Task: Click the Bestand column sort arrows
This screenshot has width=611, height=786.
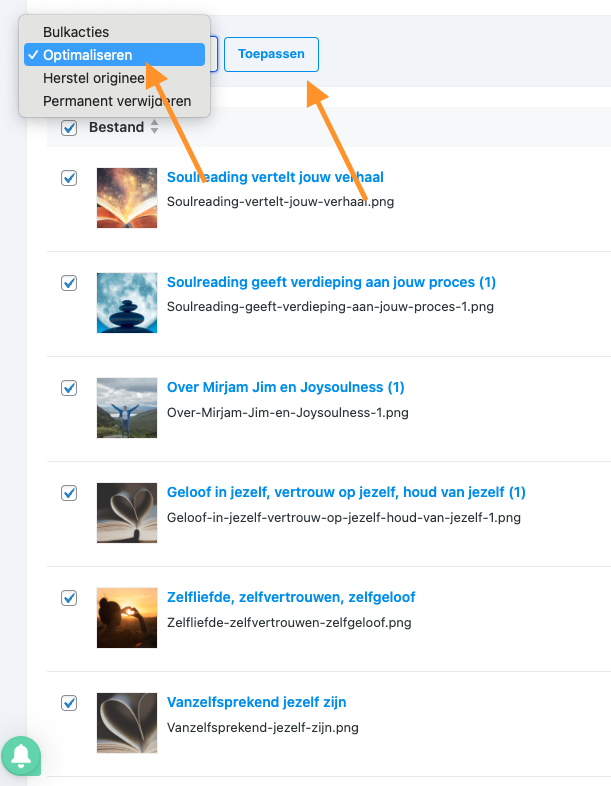Action: click(154, 127)
